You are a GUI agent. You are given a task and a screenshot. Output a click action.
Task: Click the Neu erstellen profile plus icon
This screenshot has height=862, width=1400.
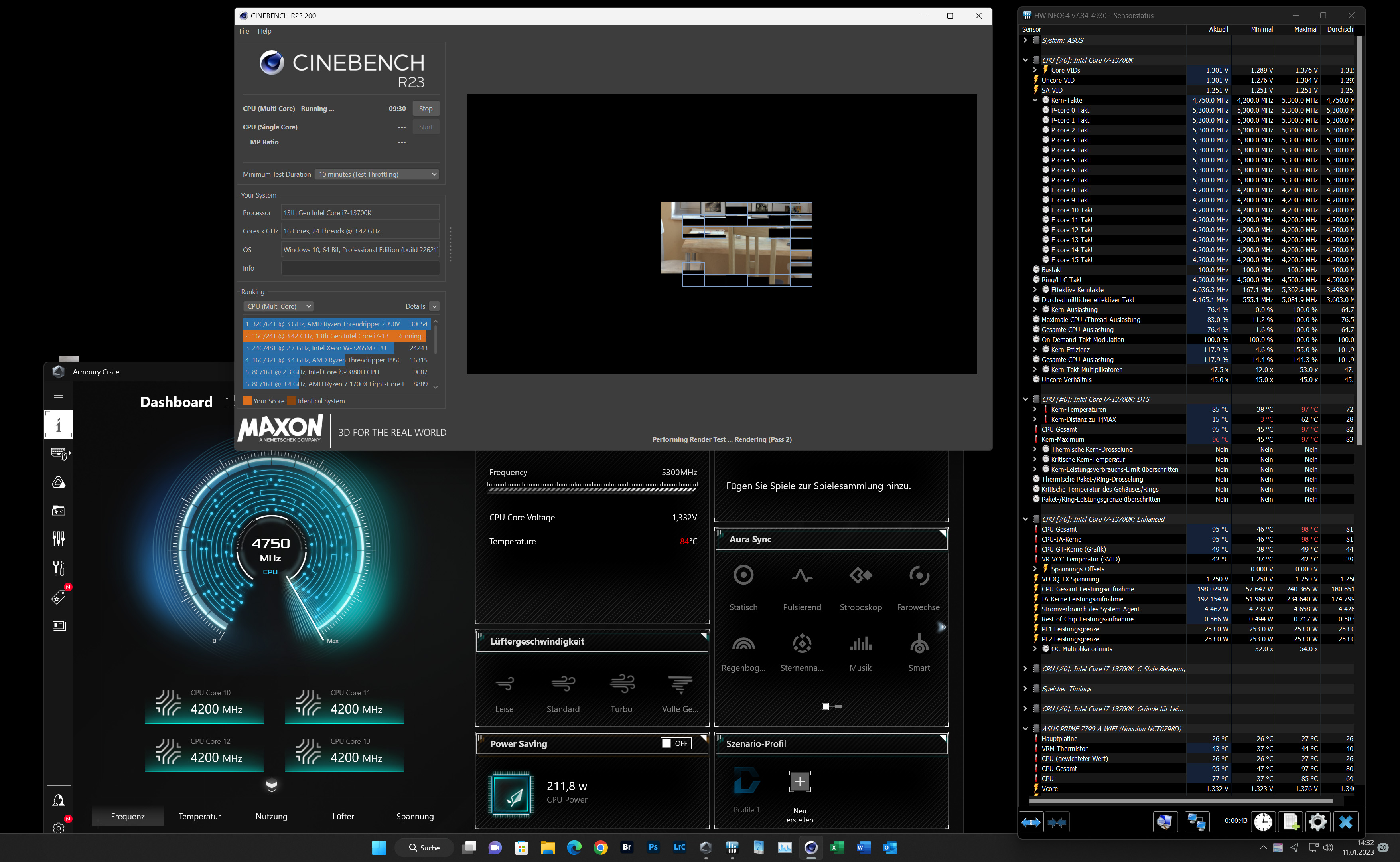point(799,781)
